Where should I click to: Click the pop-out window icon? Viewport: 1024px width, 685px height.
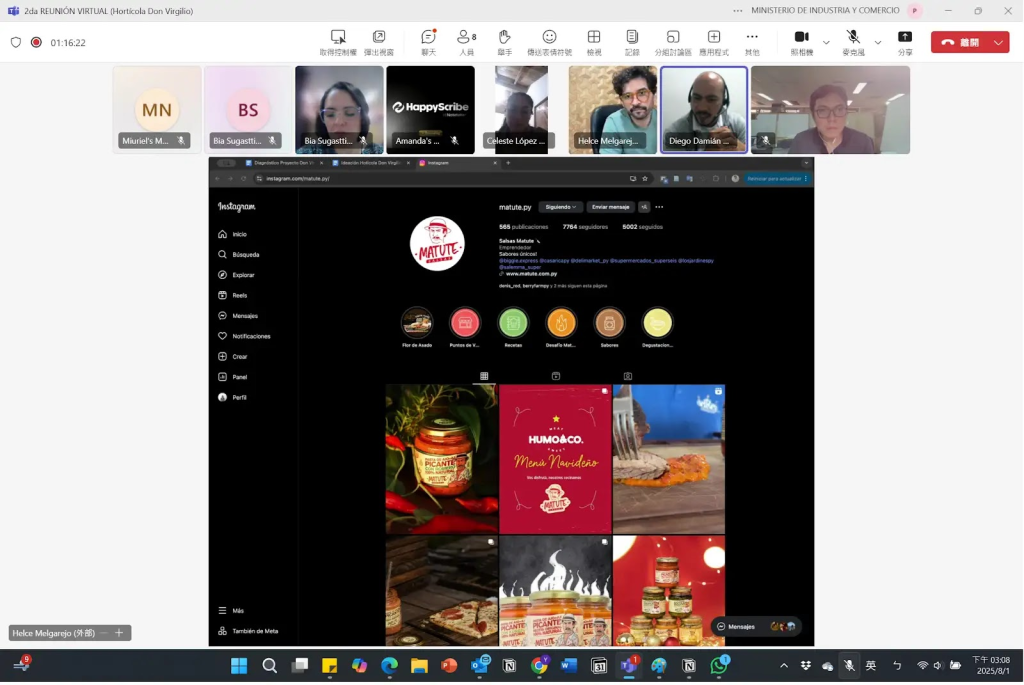pyautogui.click(x=378, y=42)
